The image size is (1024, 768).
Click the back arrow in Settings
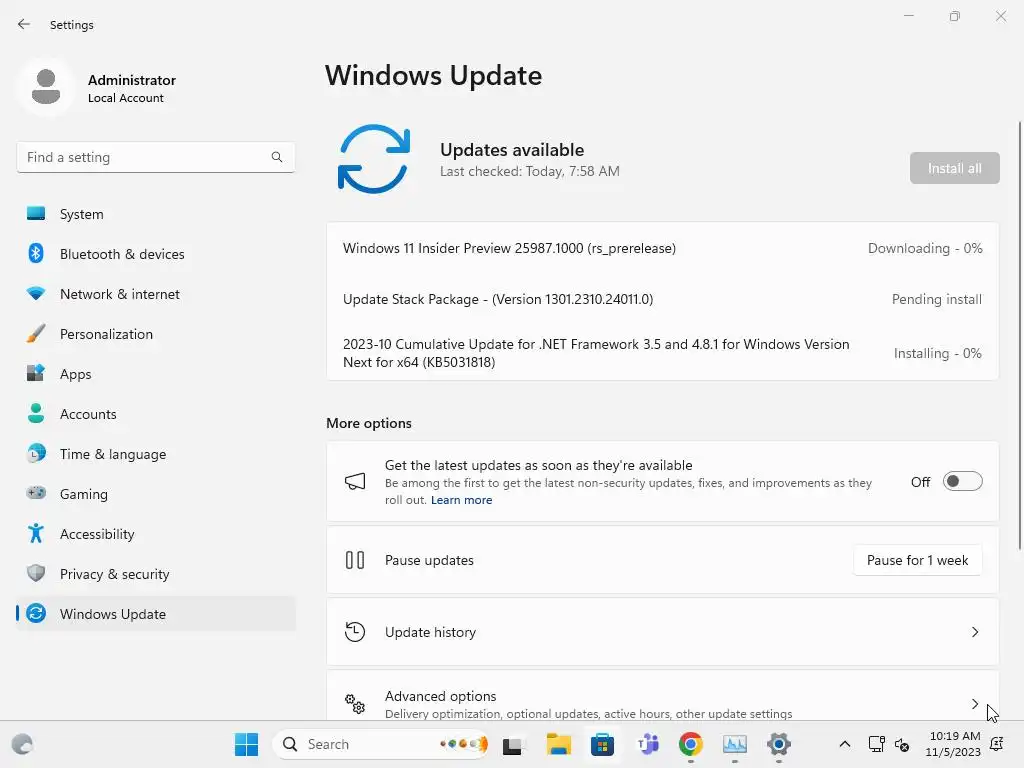[24, 24]
